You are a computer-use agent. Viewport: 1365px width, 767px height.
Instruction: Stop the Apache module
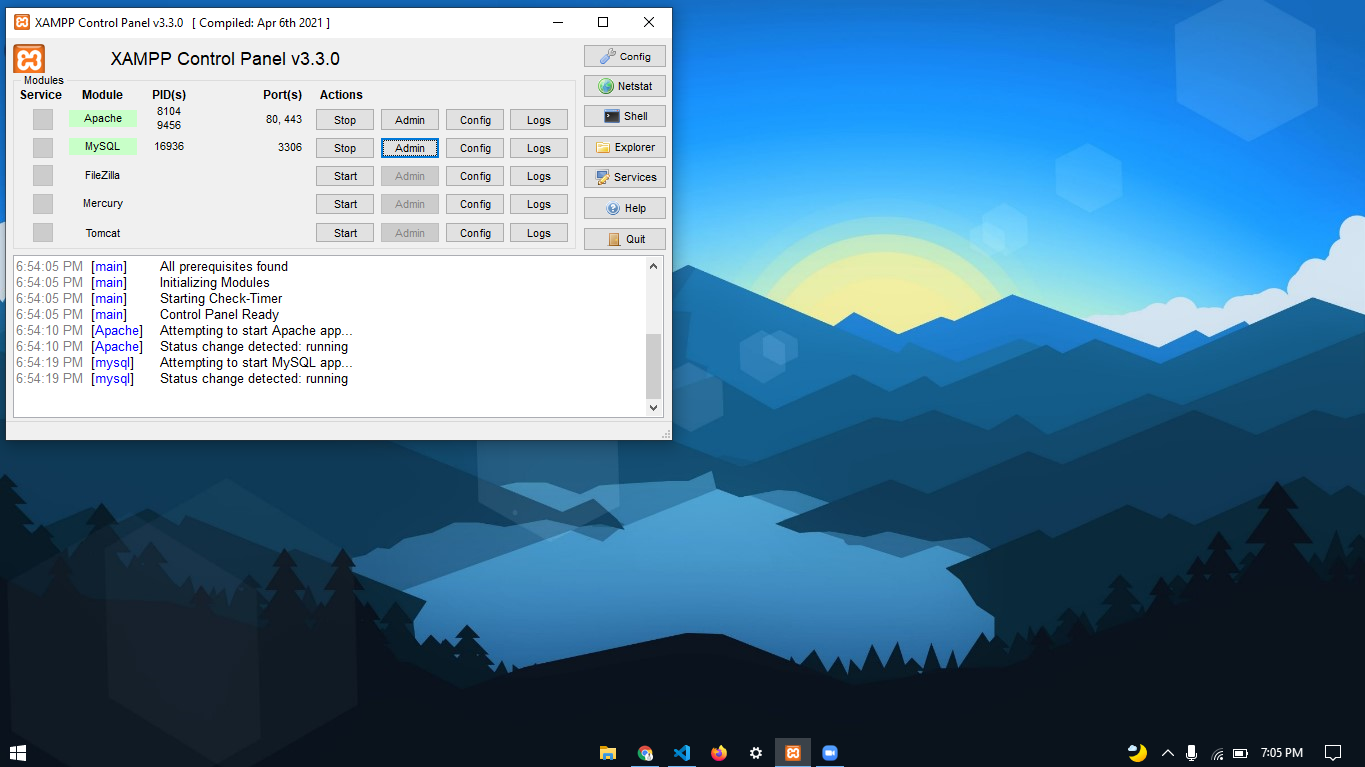coord(345,120)
